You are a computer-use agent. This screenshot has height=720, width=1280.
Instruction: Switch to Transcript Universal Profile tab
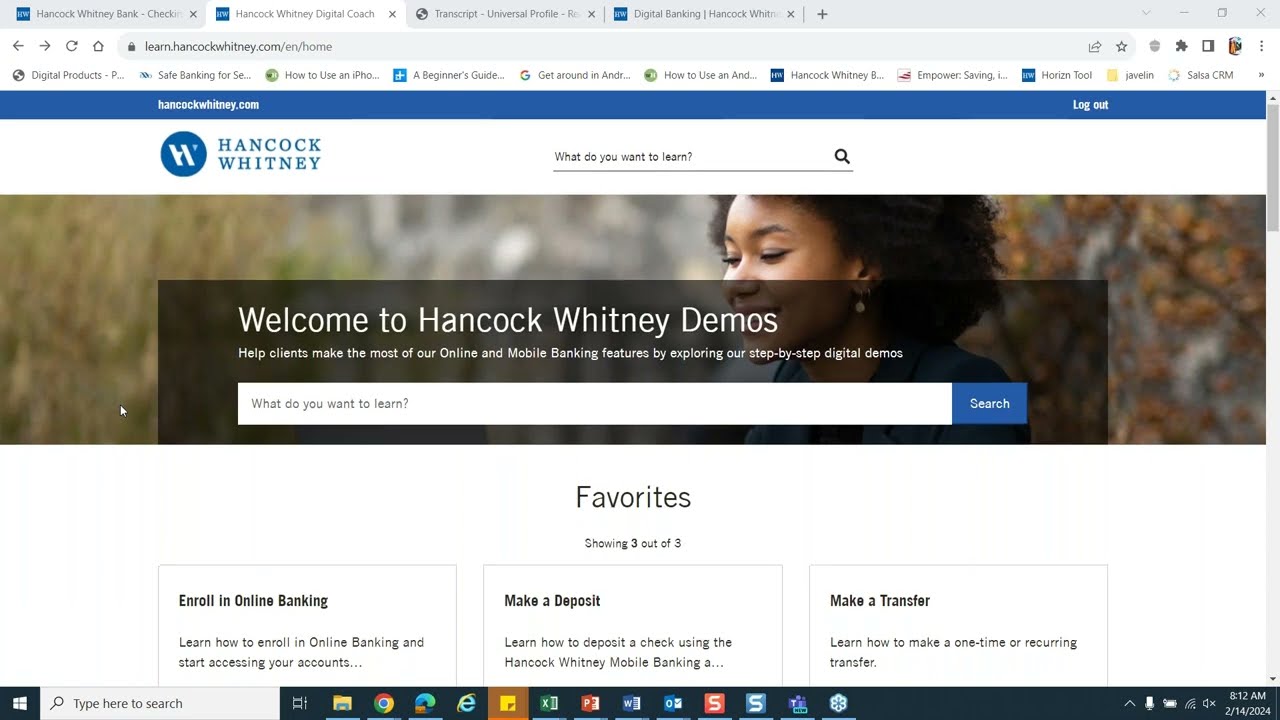click(505, 14)
